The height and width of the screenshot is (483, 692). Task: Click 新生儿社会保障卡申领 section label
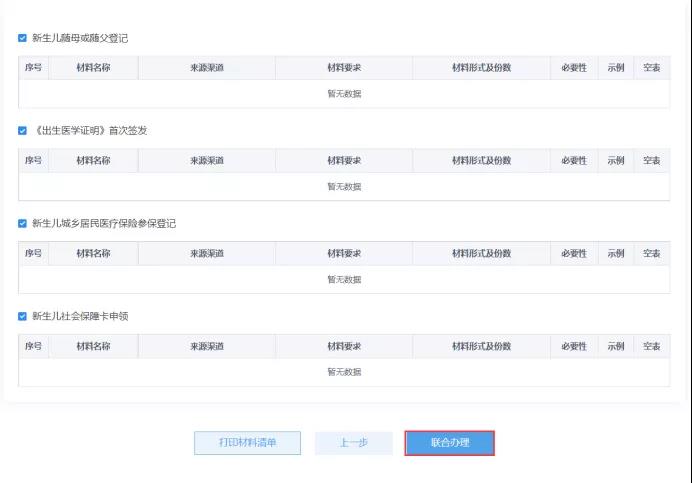[80, 316]
